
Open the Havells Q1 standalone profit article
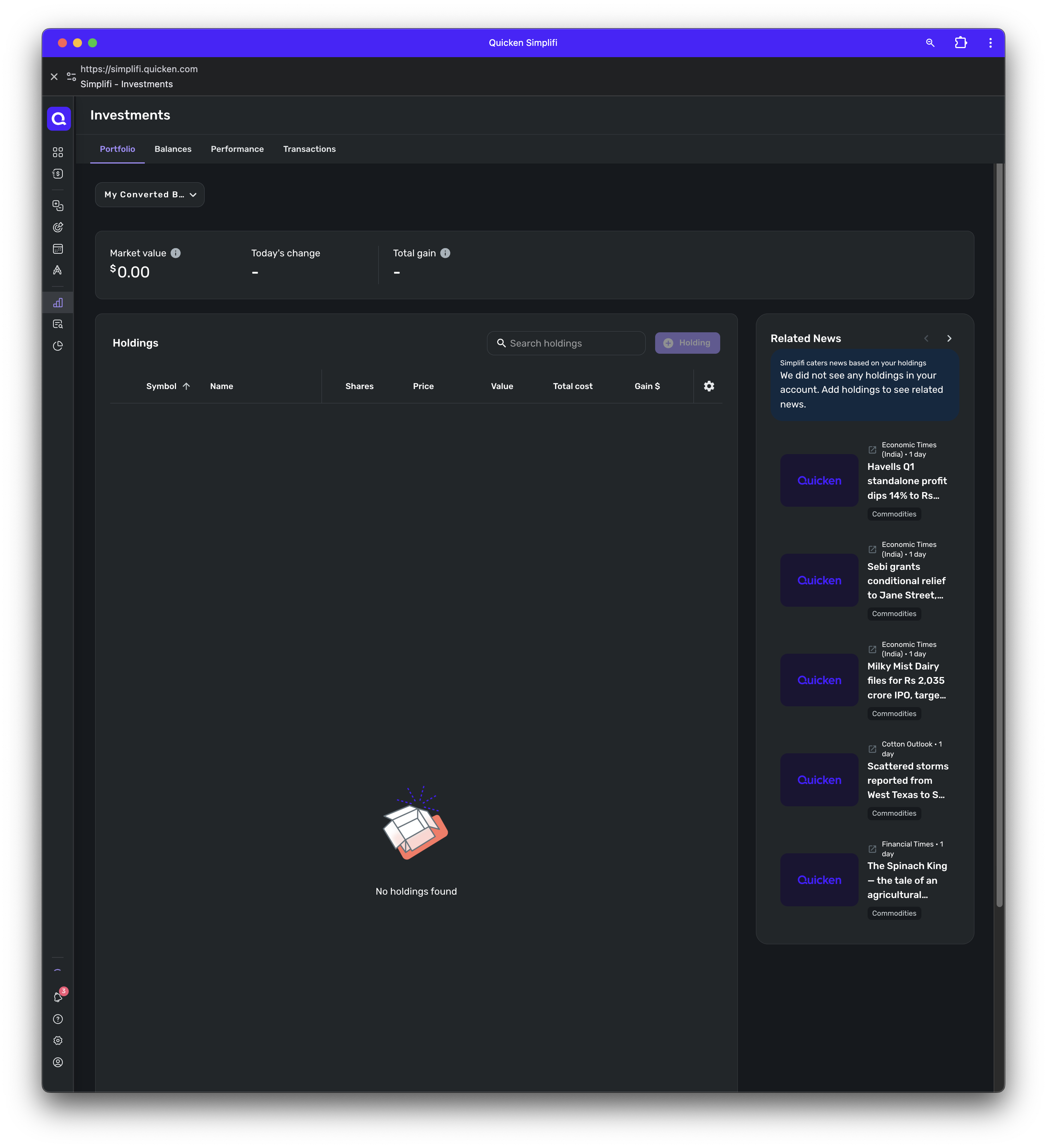tap(906, 481)
